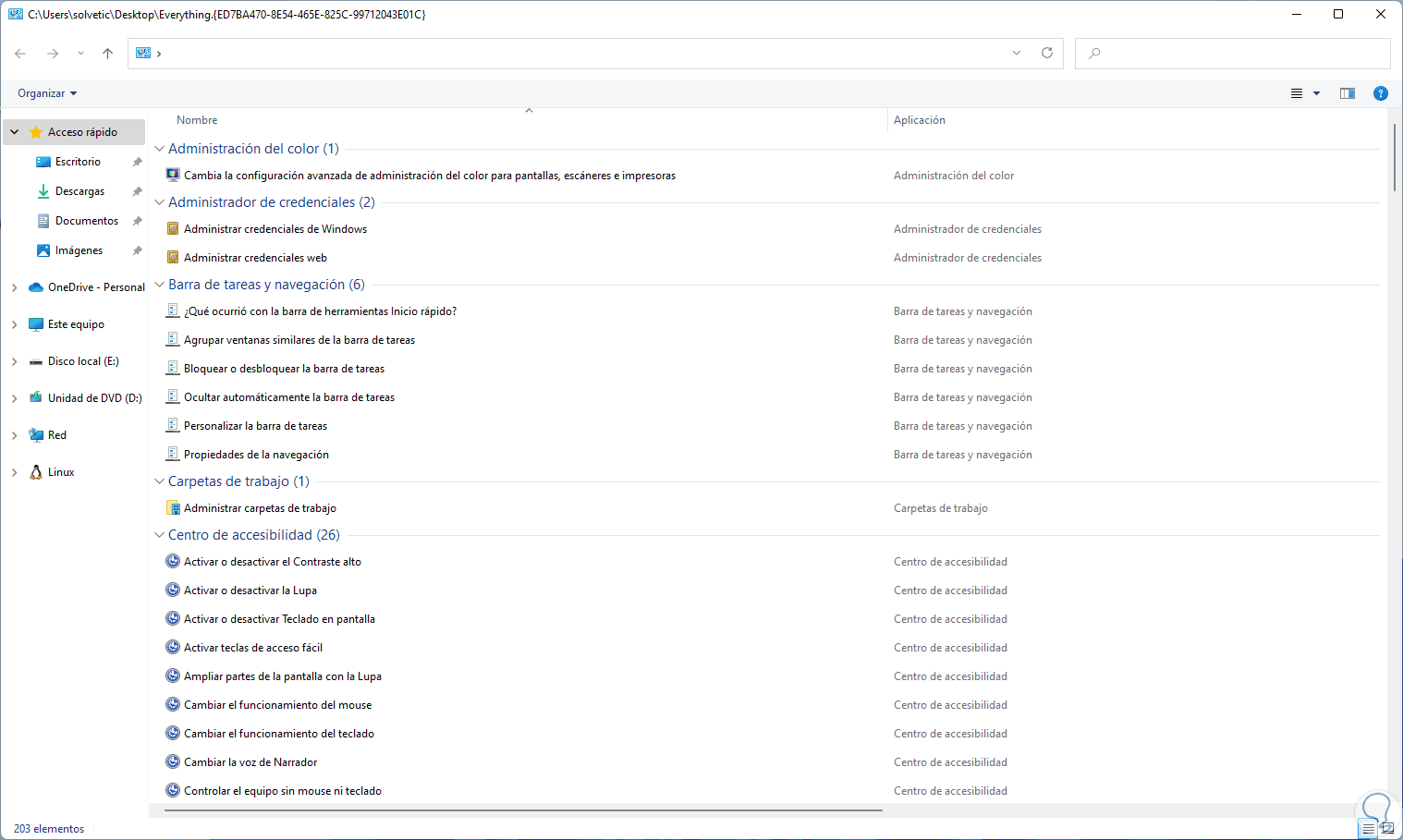
Task: Click the Forward navigation arrow
Action: click(x=53, y=54)
